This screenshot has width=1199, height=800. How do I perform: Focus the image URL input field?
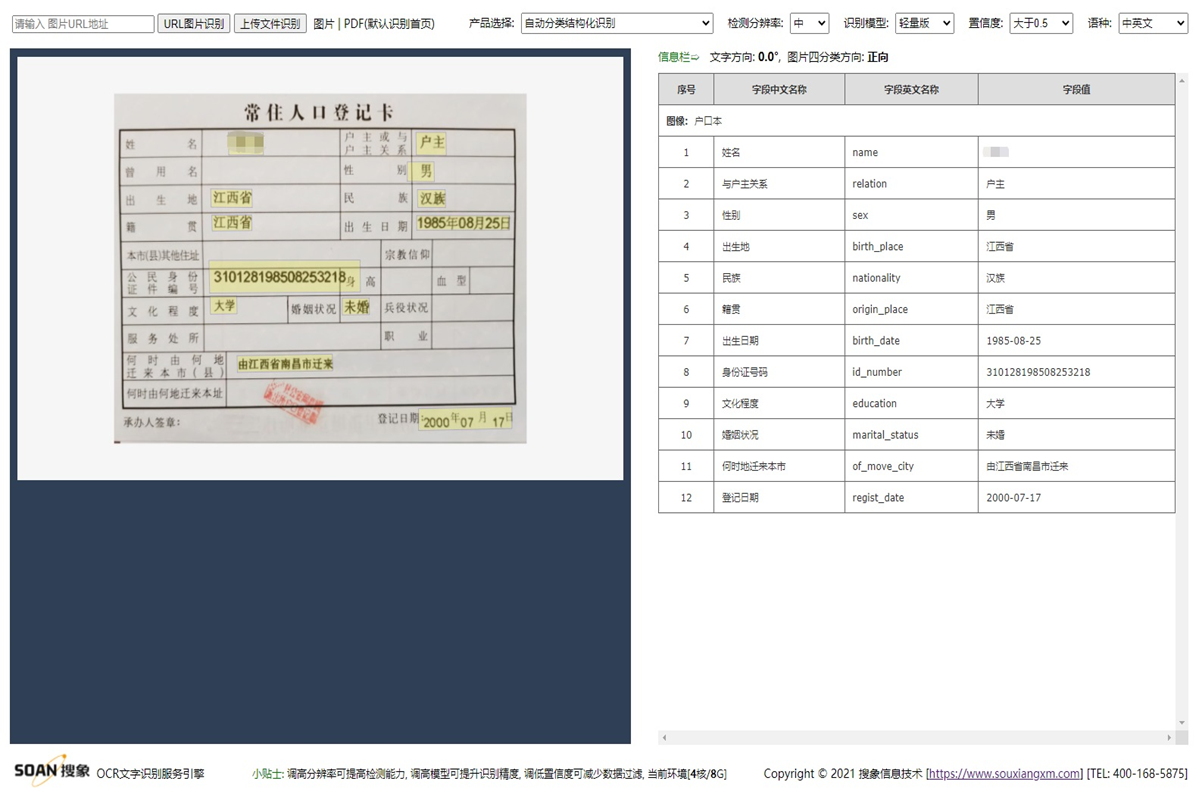coord(83,24)
